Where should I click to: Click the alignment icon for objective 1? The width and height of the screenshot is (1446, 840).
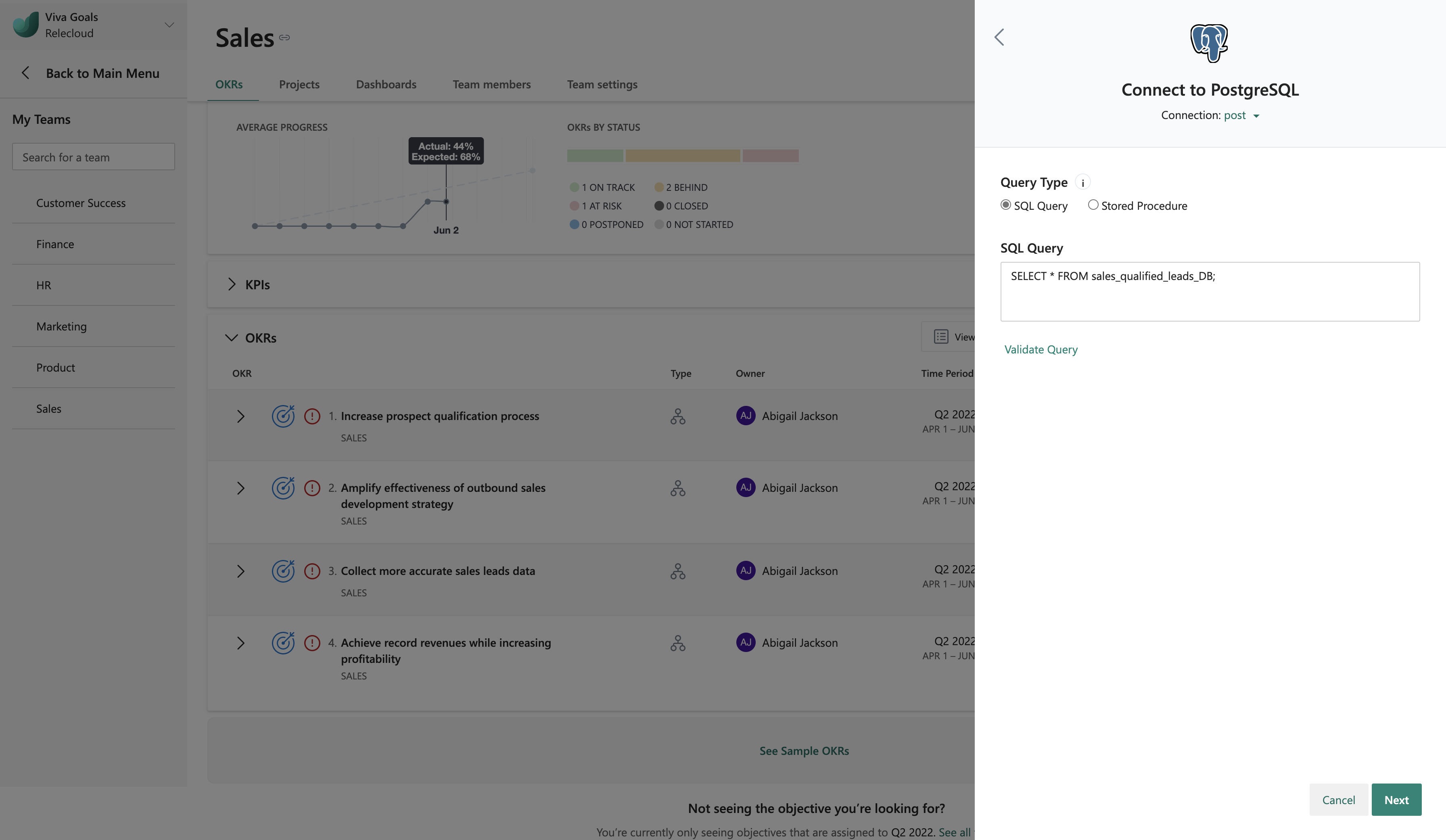click(678, 416)
